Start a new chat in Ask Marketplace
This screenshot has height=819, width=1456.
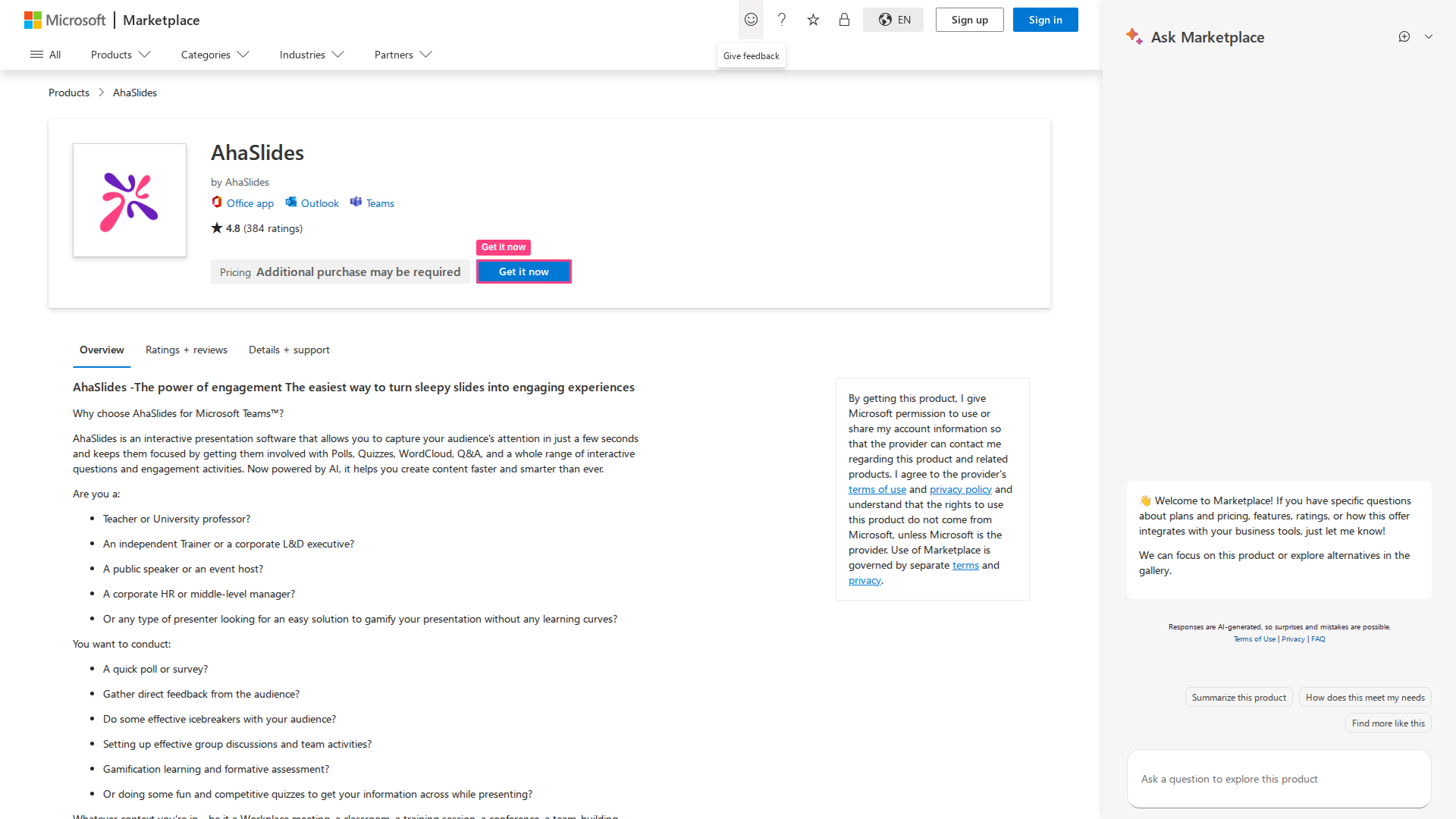pyautogui.click(x=1404, y=36)
